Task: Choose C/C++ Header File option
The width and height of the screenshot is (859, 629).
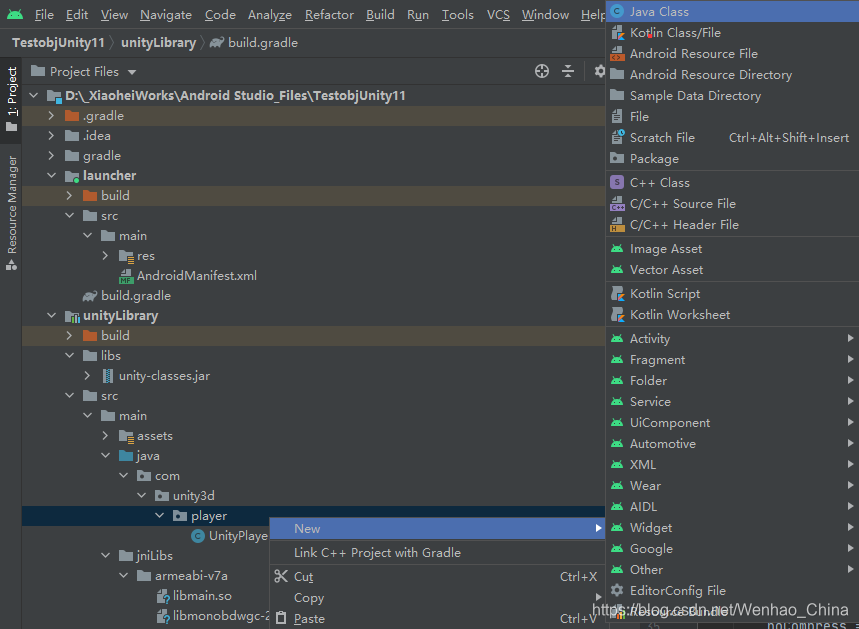Action: click(732, 225)
